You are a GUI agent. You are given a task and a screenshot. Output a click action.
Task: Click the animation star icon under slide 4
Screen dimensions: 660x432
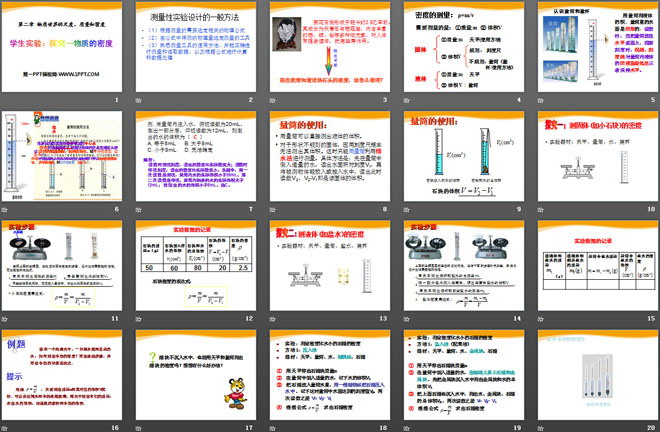(407, 100)
